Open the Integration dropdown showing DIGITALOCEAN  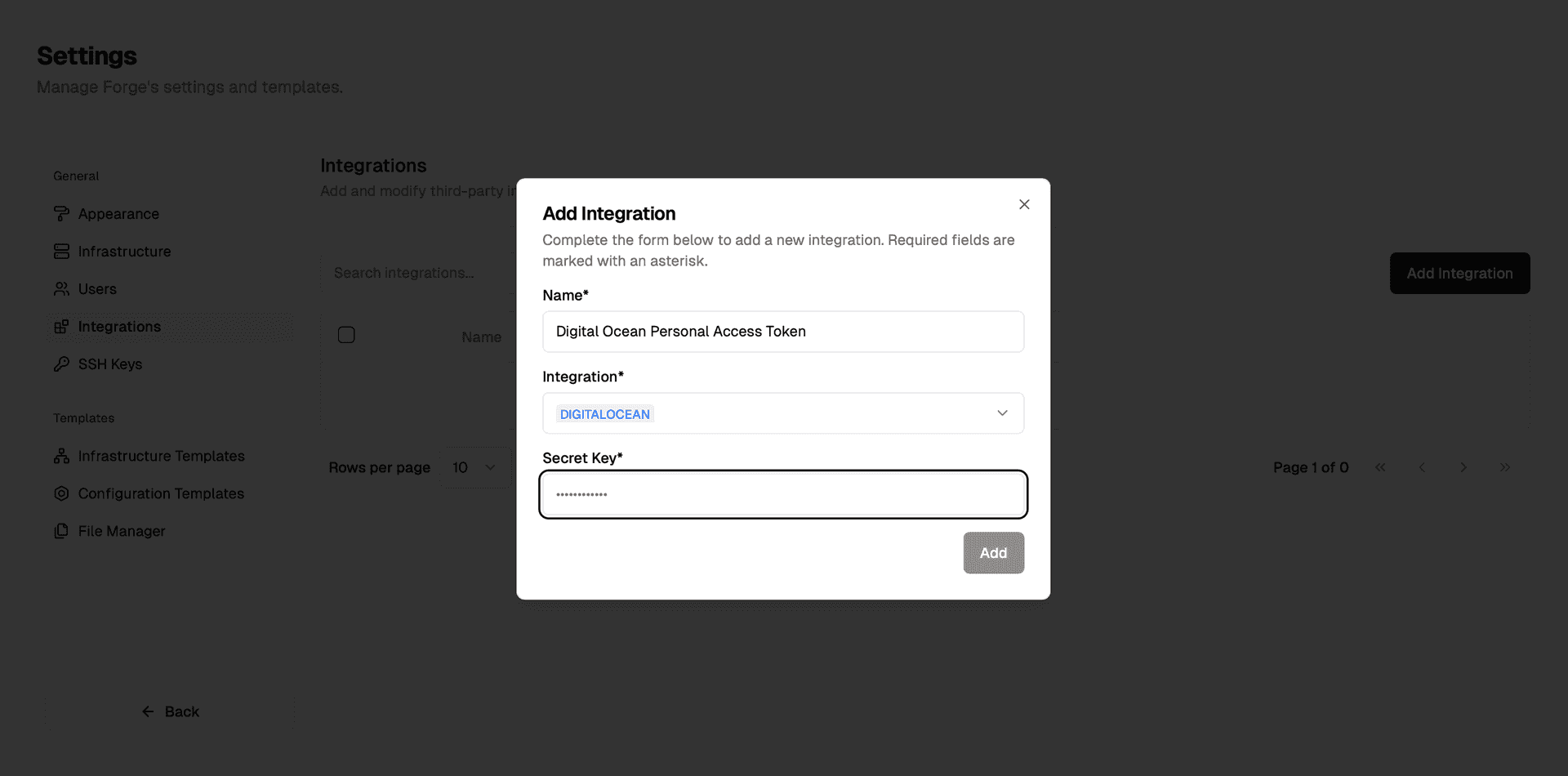click(783, 413)
